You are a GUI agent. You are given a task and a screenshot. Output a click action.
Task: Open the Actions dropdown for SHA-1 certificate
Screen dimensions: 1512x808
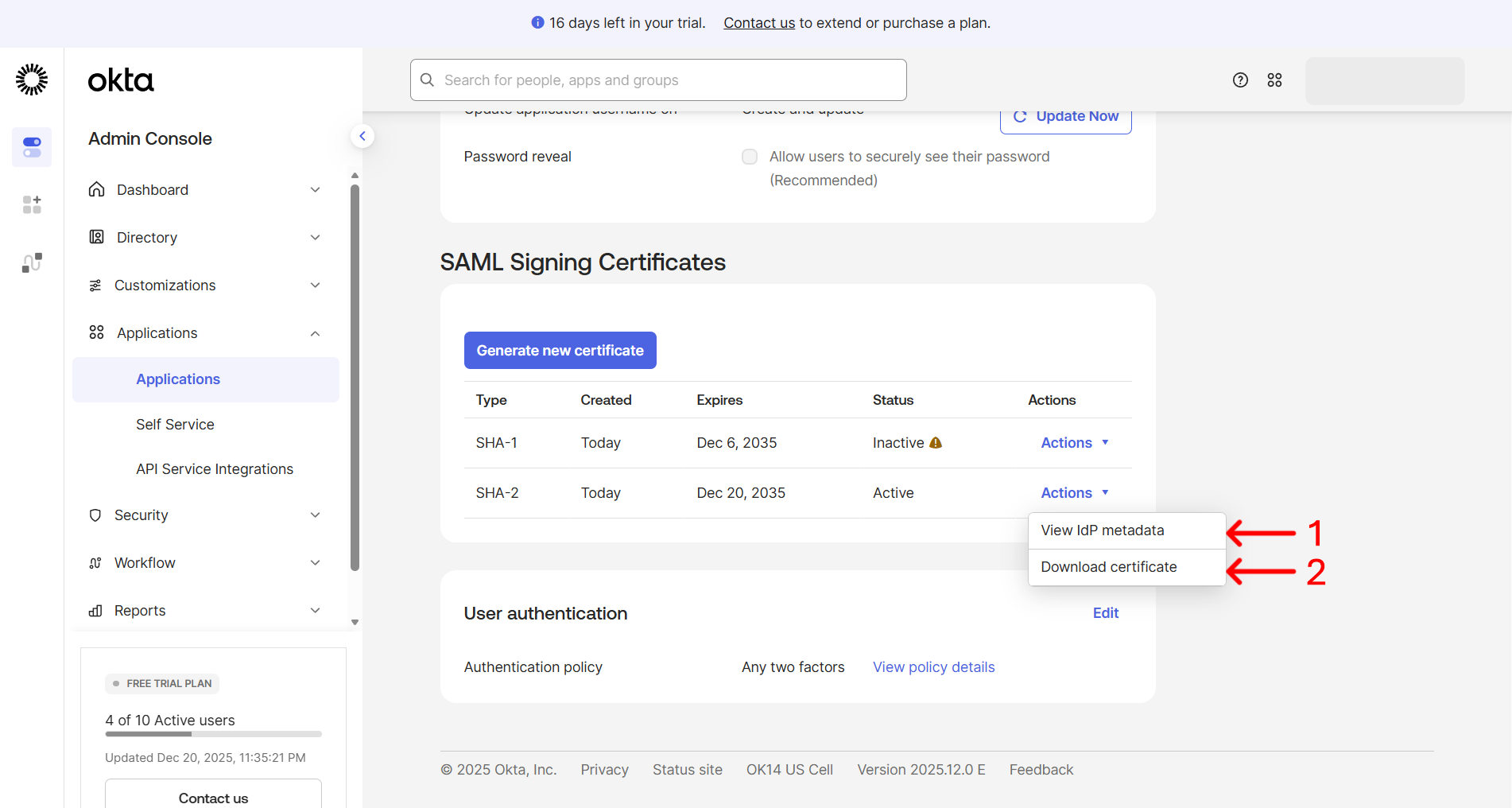click(x=1074, y=442)
